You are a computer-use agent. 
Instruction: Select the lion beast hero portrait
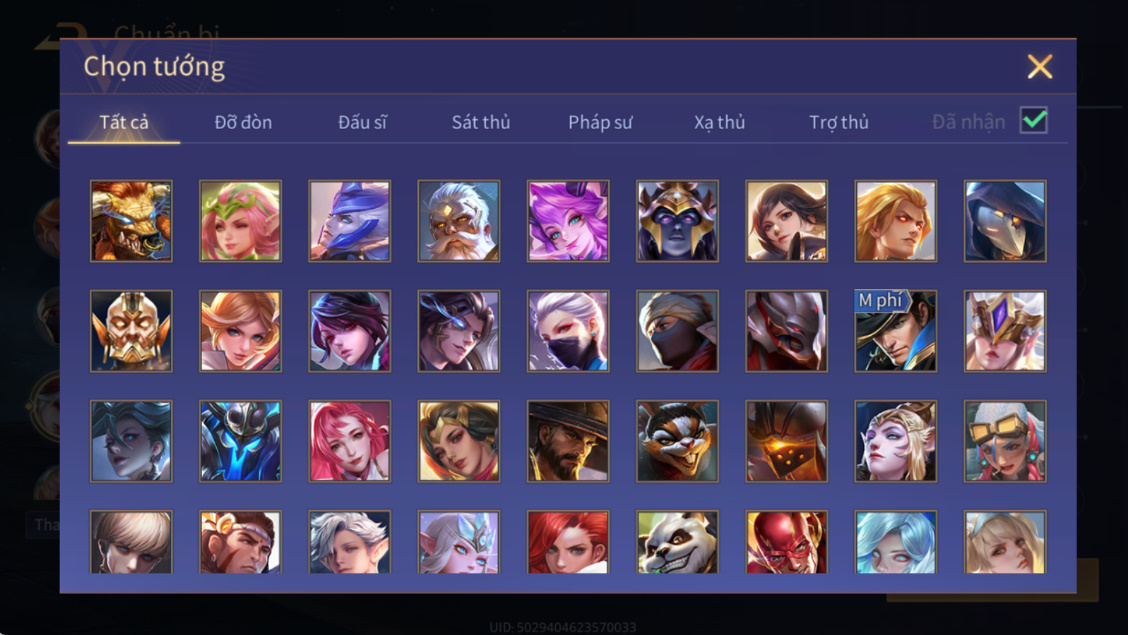coord(131,221)
